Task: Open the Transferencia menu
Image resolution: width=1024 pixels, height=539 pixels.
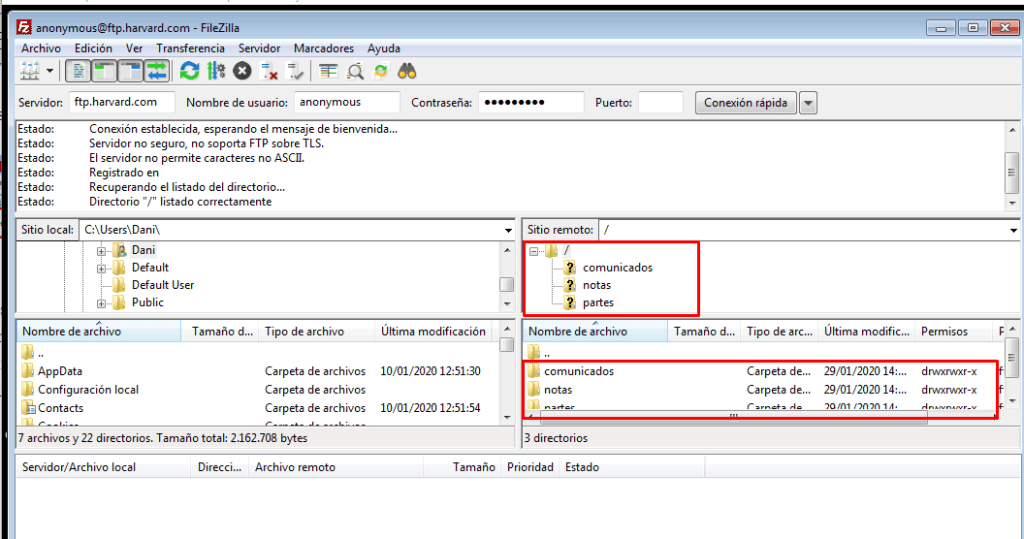Action: (x=190, y=48)
